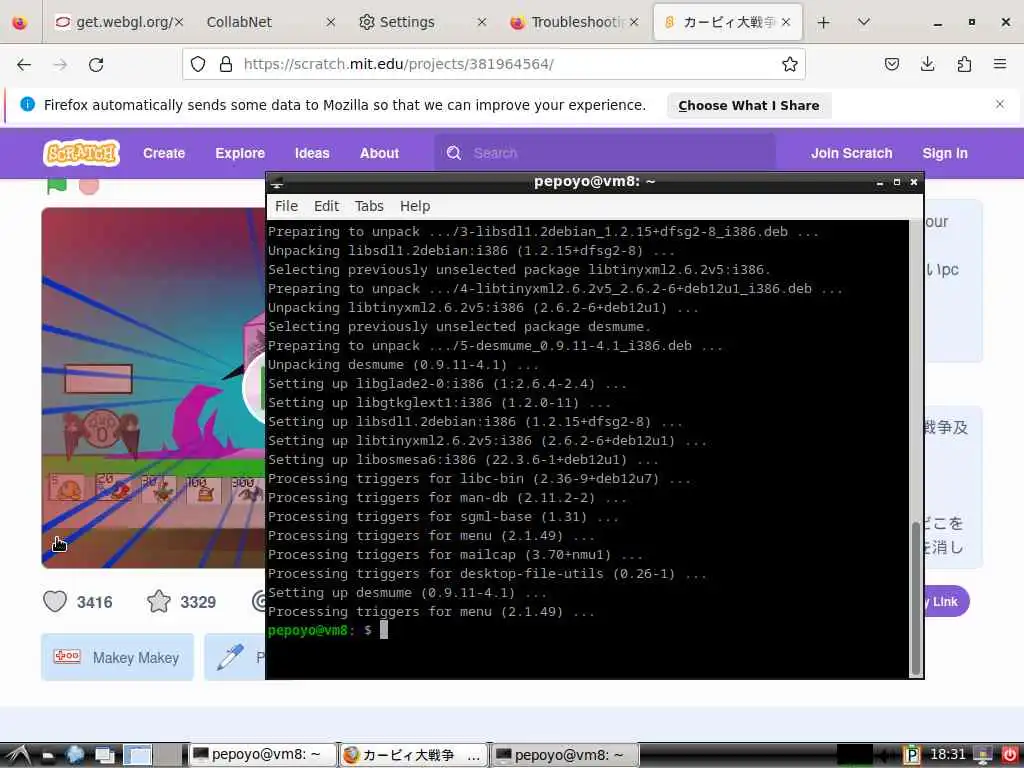The height and width of the screenshot is (768, 1024).
Task: Open the Downloads panel
Action: point(927,64)
